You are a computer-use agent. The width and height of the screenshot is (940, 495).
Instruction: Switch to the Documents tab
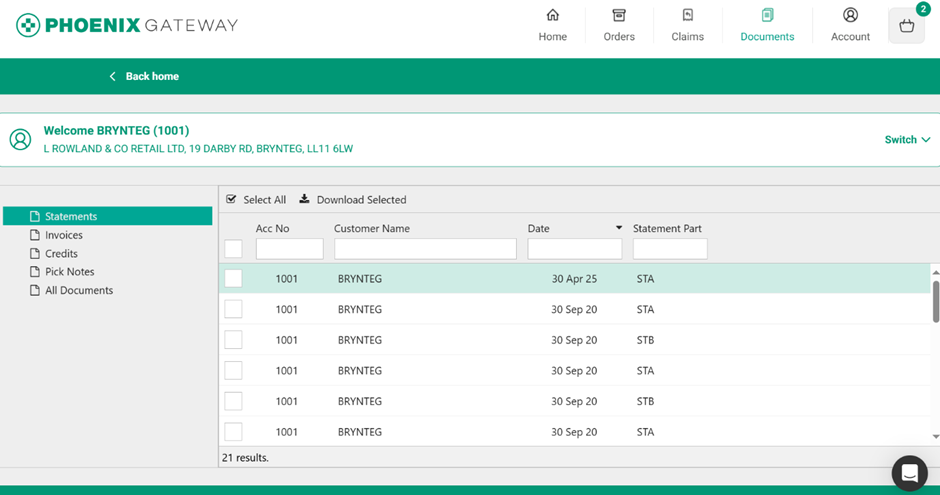767,25
